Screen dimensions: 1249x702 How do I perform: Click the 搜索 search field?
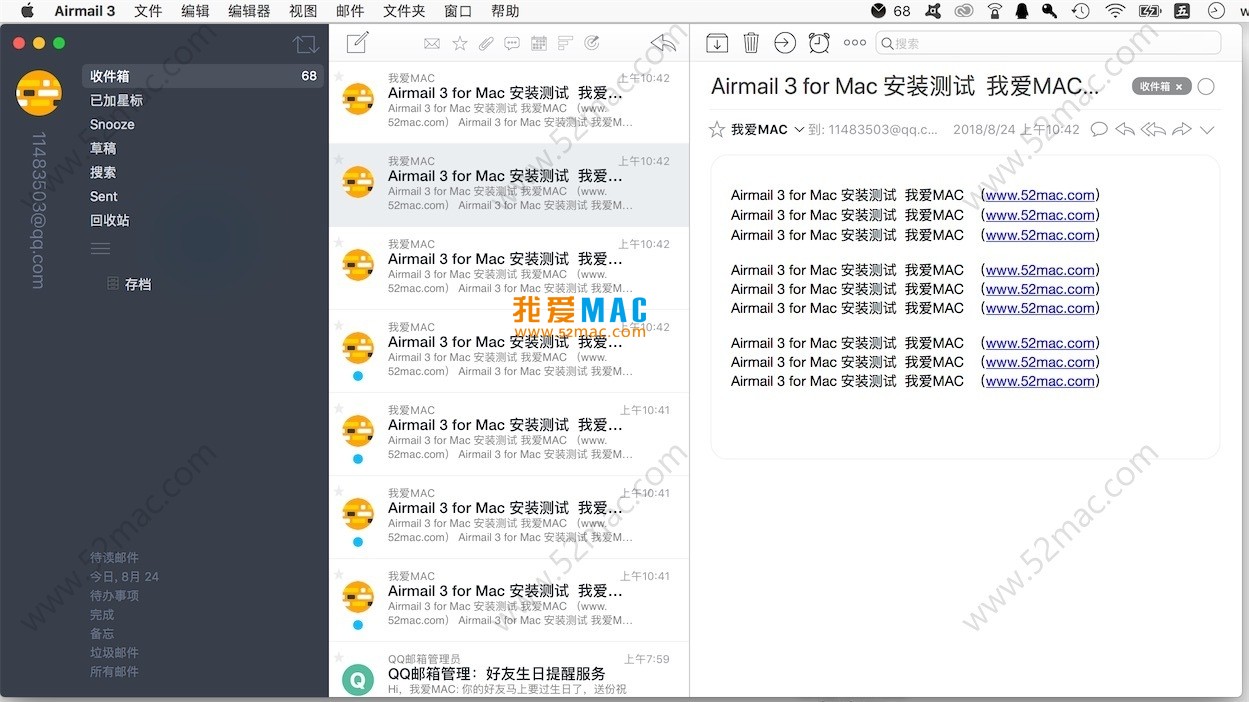point(1050,43)
